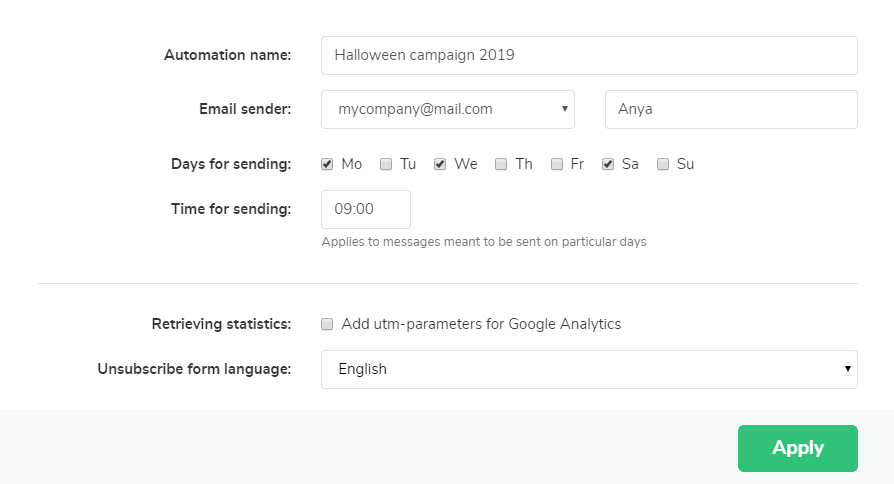Open the Email sender address dropdown
Screen dimensions: 894x484
(x=447, y=109)
